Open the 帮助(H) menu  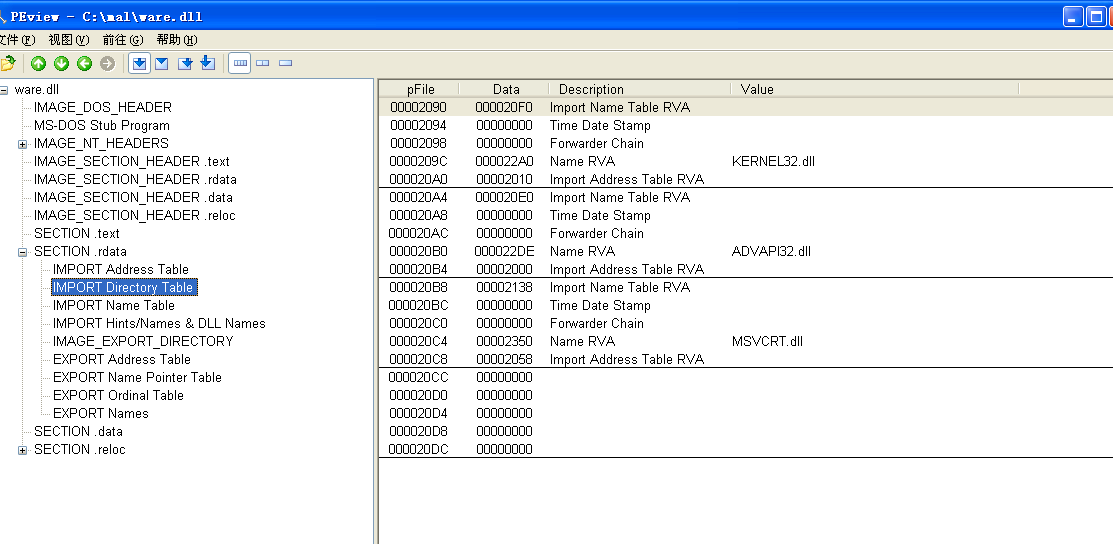coord(177,40)
